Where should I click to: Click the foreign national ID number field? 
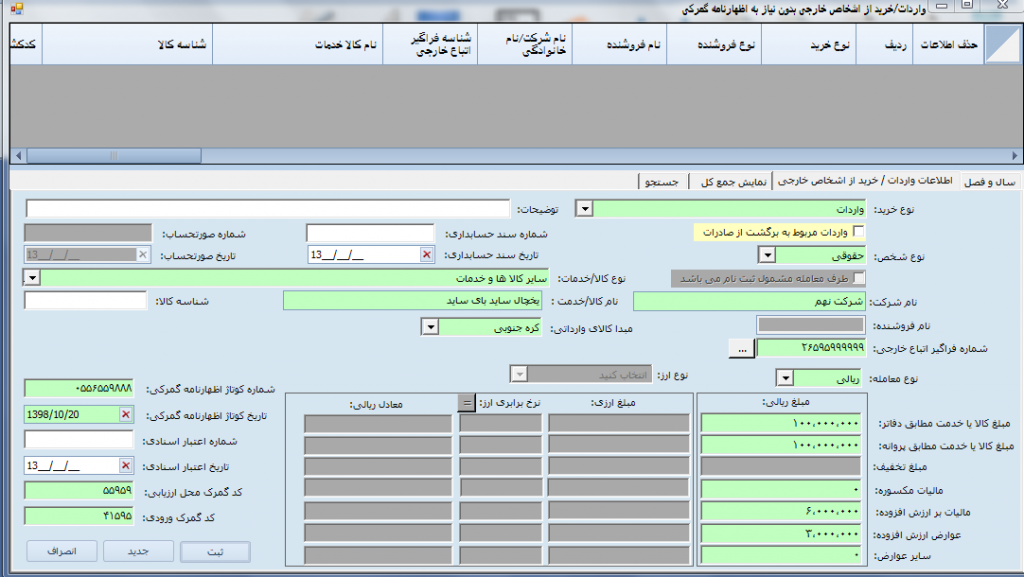pyautogui.click(x=811, y=348)
